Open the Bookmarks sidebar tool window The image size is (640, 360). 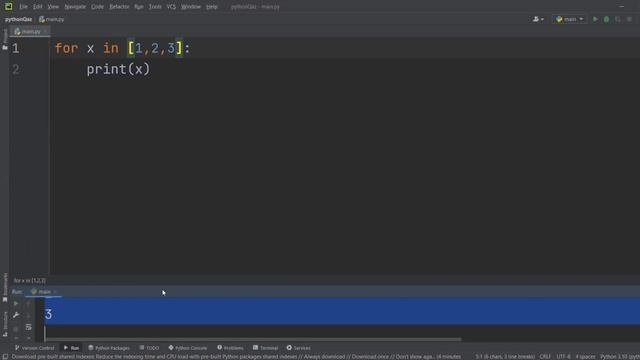coord(5,287)
